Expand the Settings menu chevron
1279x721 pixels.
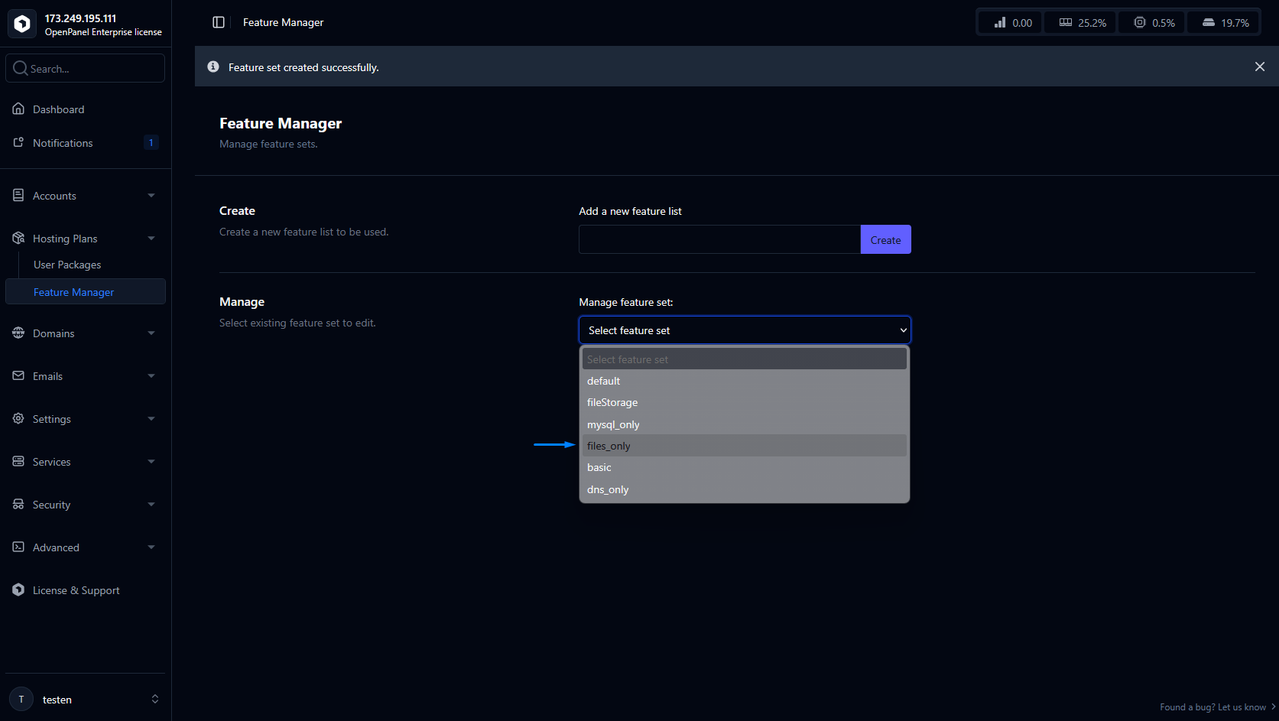pyautogui.click(x=151, y=419)
